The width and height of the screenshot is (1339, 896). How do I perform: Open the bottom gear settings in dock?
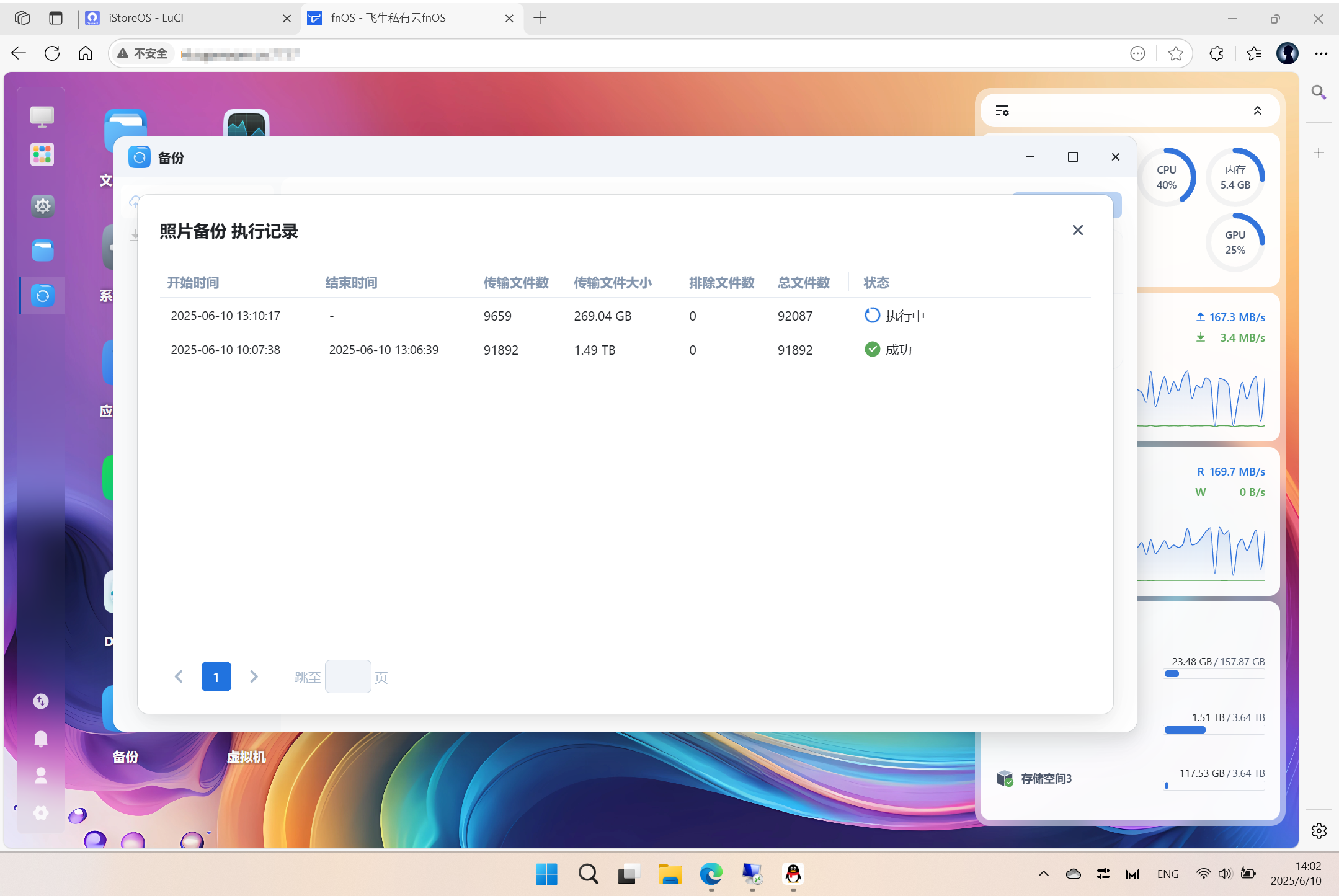point(41,813)
